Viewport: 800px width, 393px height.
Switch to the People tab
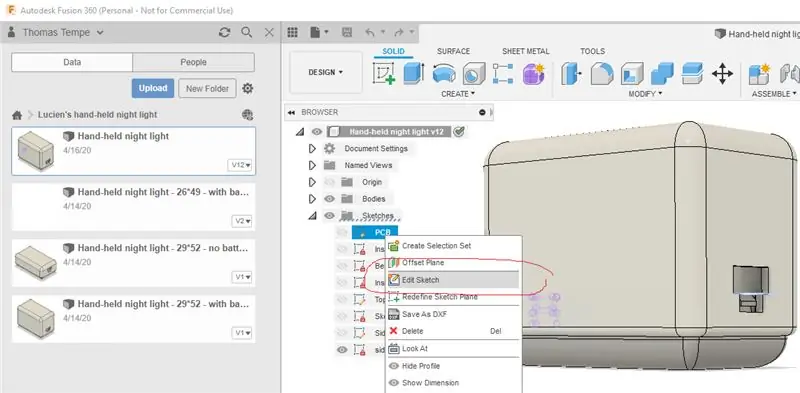click(193, 62)
